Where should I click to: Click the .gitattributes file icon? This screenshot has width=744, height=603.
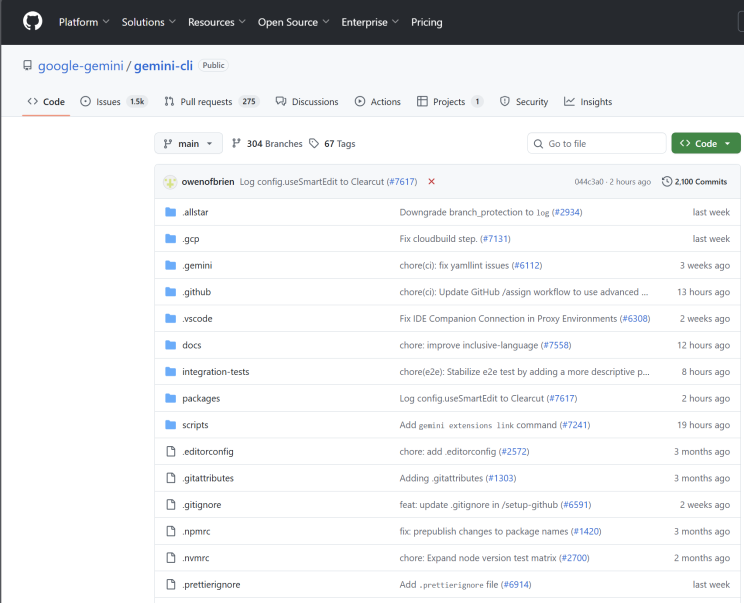point(171,478)
